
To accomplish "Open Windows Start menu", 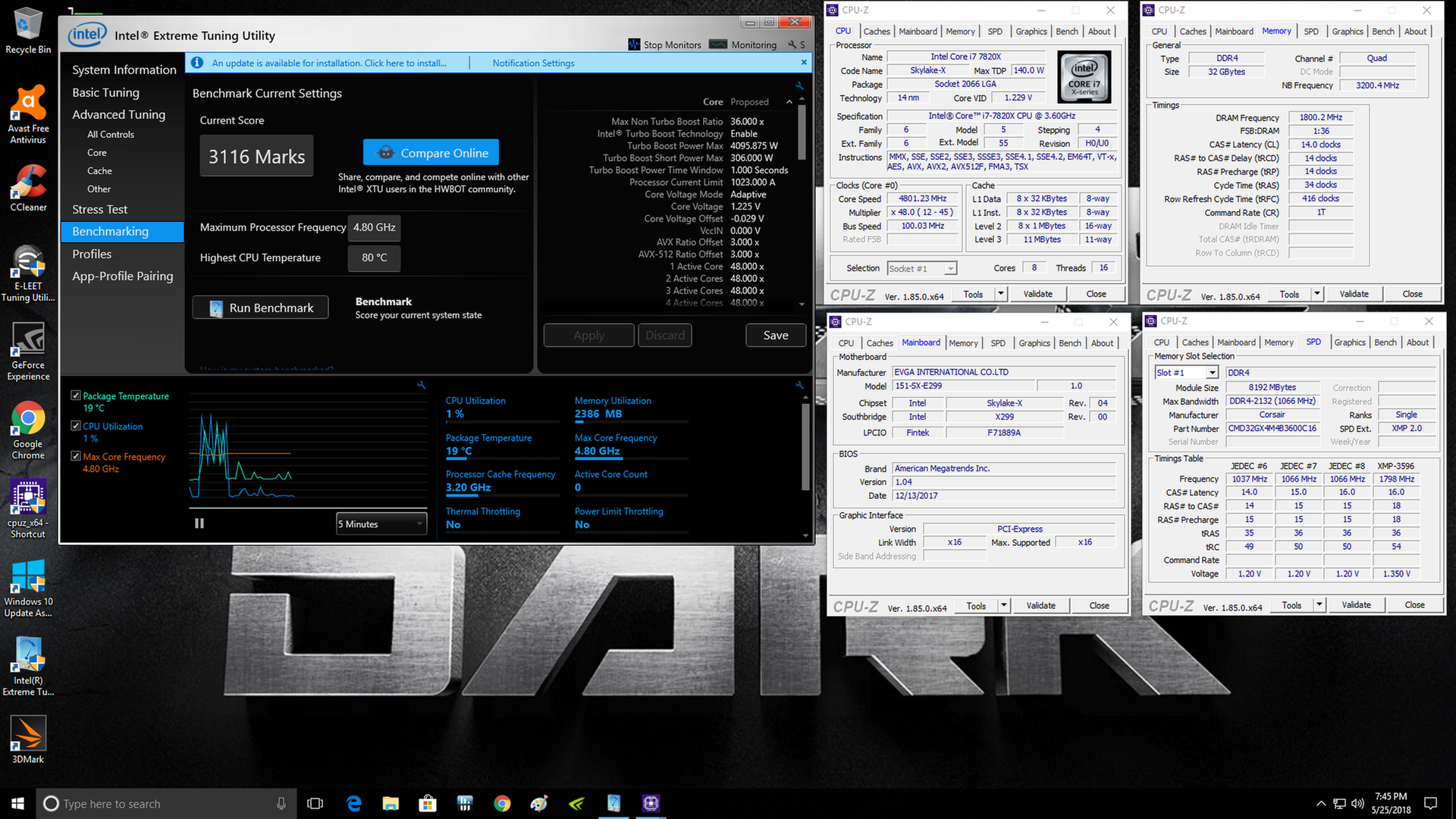I will [x=18, y=803].
